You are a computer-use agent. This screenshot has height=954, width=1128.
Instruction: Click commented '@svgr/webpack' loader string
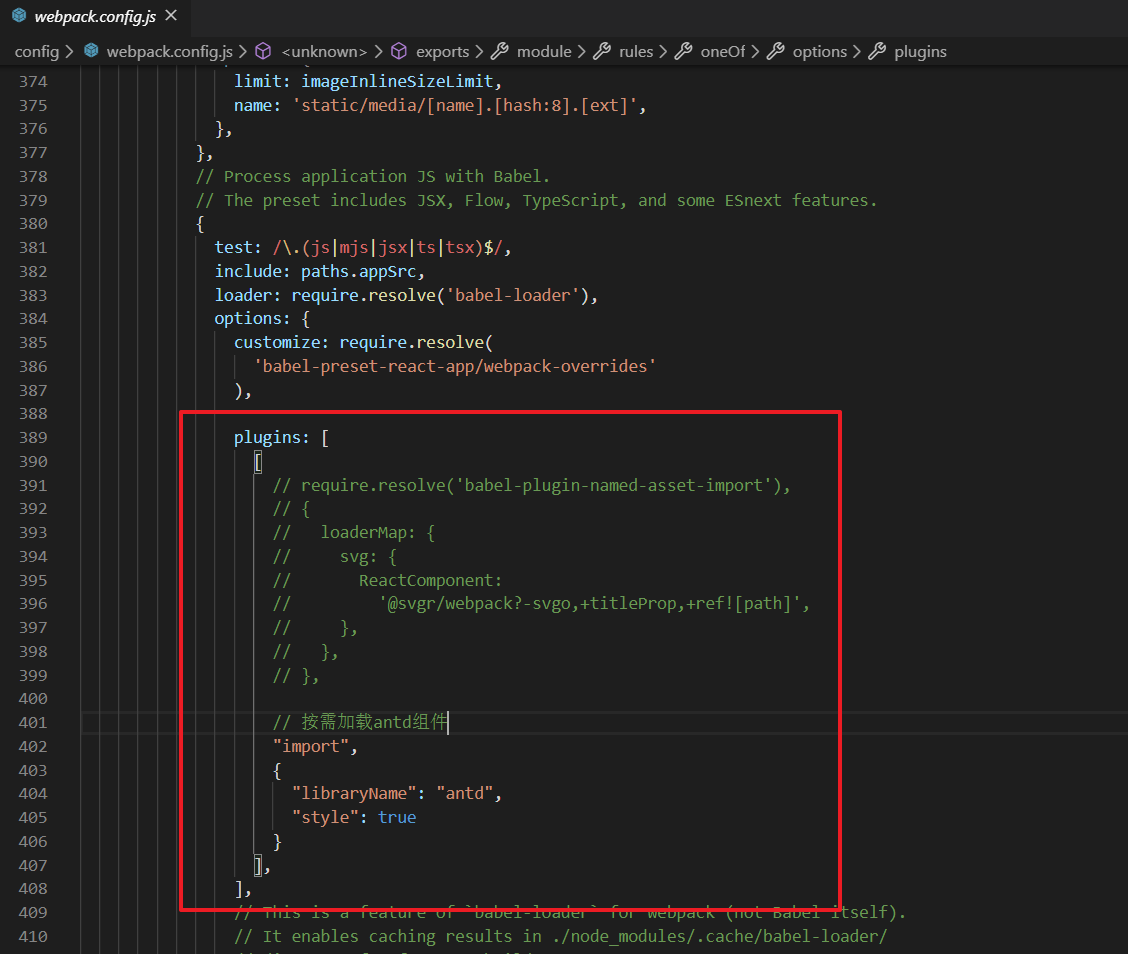click(589, 604)
